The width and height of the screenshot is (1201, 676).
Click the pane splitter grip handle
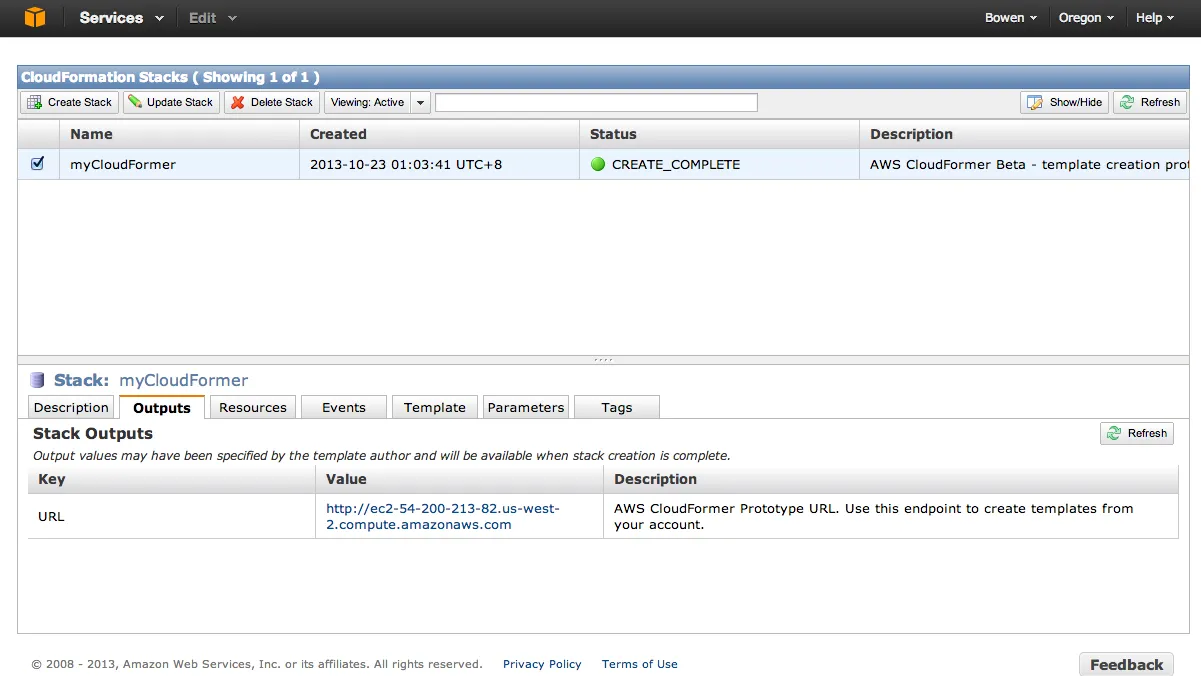coord(603,360)
